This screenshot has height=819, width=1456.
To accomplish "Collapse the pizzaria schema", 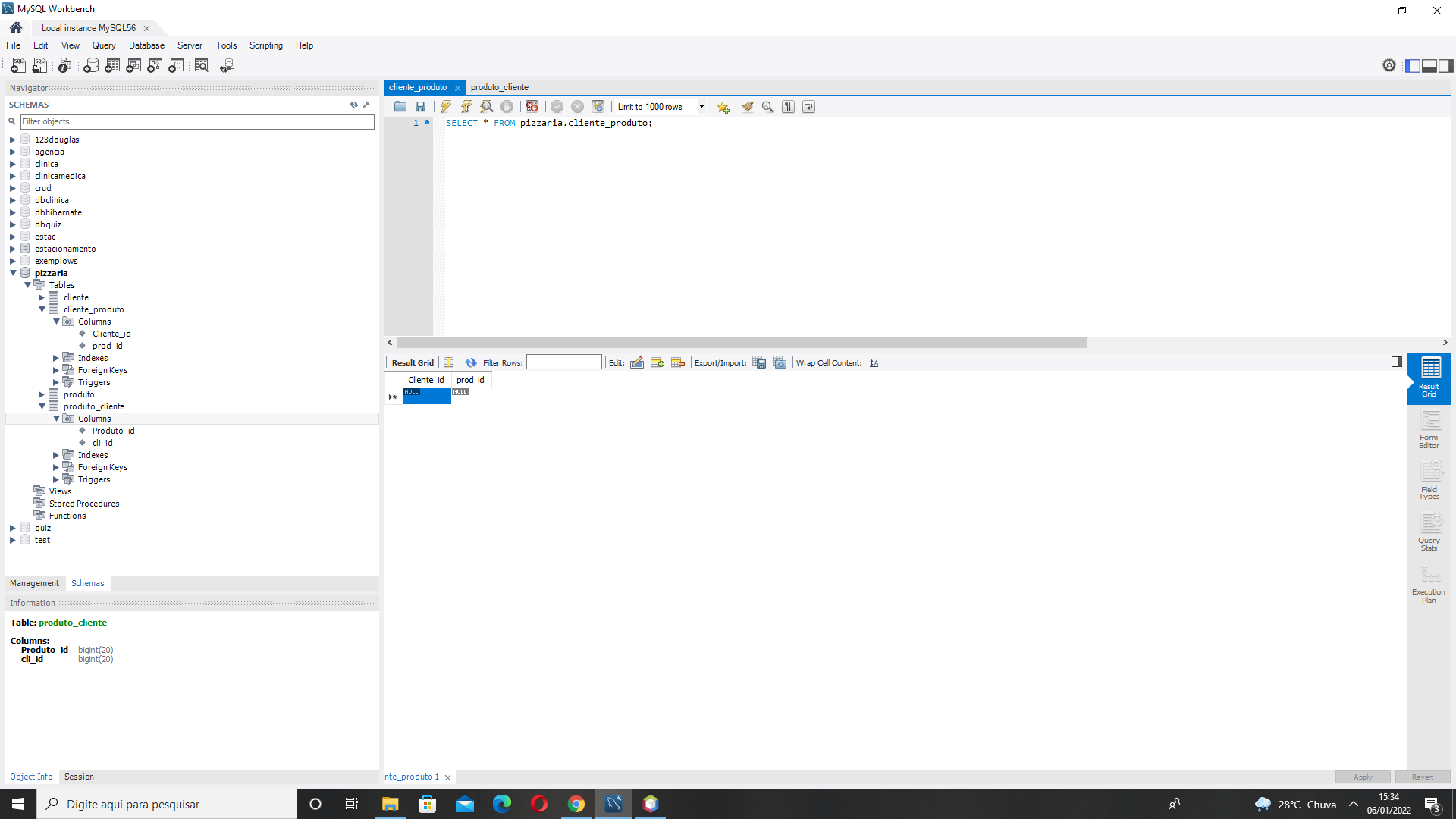I will point(13,273).
